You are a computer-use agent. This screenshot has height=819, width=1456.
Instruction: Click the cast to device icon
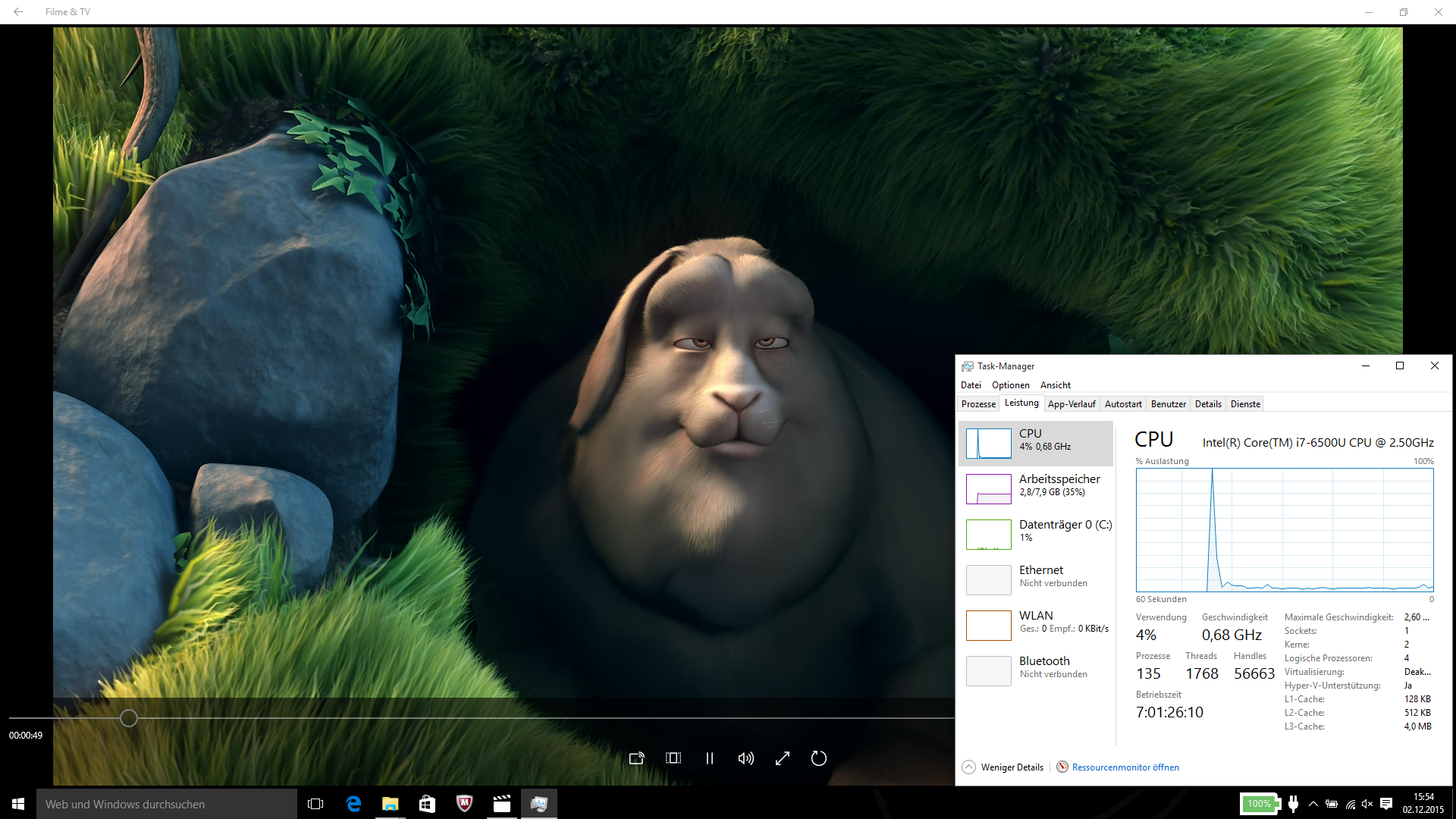tap(636, 758)
